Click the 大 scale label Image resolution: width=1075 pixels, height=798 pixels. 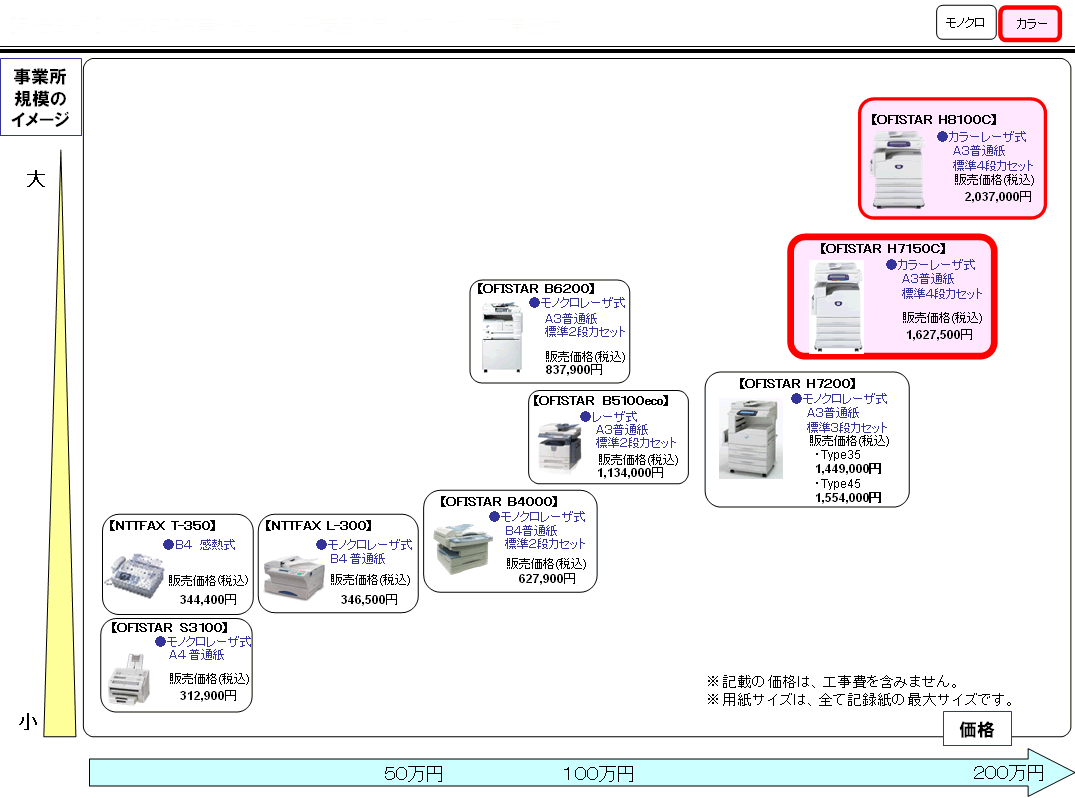[36, 180]
